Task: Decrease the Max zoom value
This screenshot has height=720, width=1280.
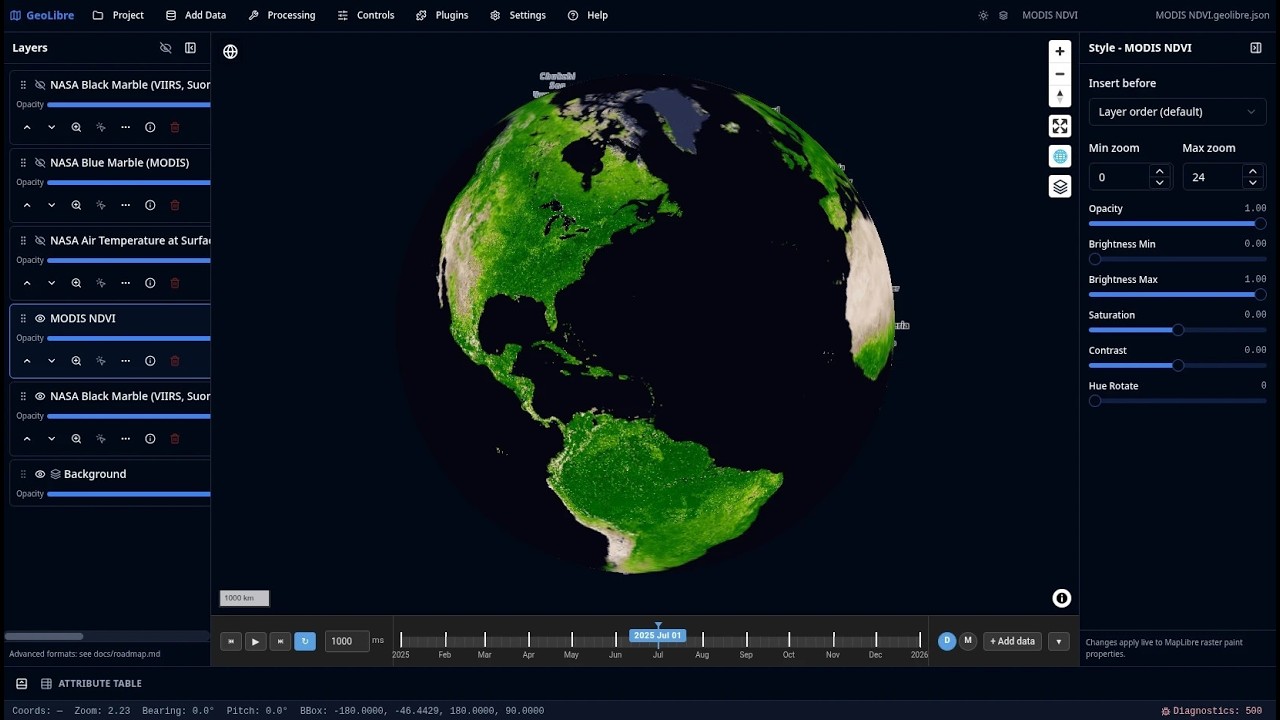Action: [x=1252, y=183]
